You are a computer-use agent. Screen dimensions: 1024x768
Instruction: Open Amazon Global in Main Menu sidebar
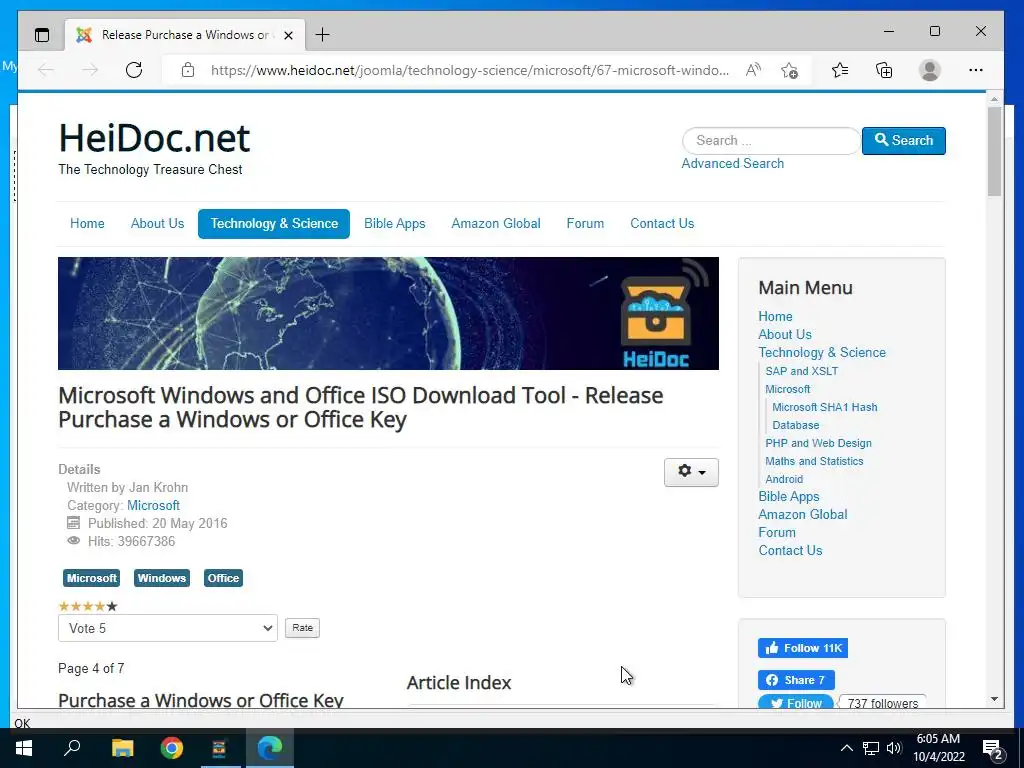coord(803,515)
